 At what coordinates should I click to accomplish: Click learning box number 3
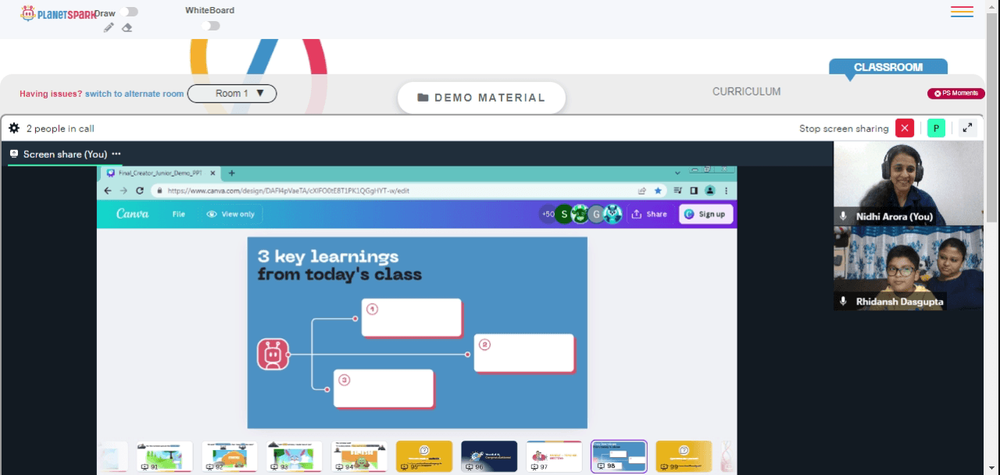(x=383, y=388)
